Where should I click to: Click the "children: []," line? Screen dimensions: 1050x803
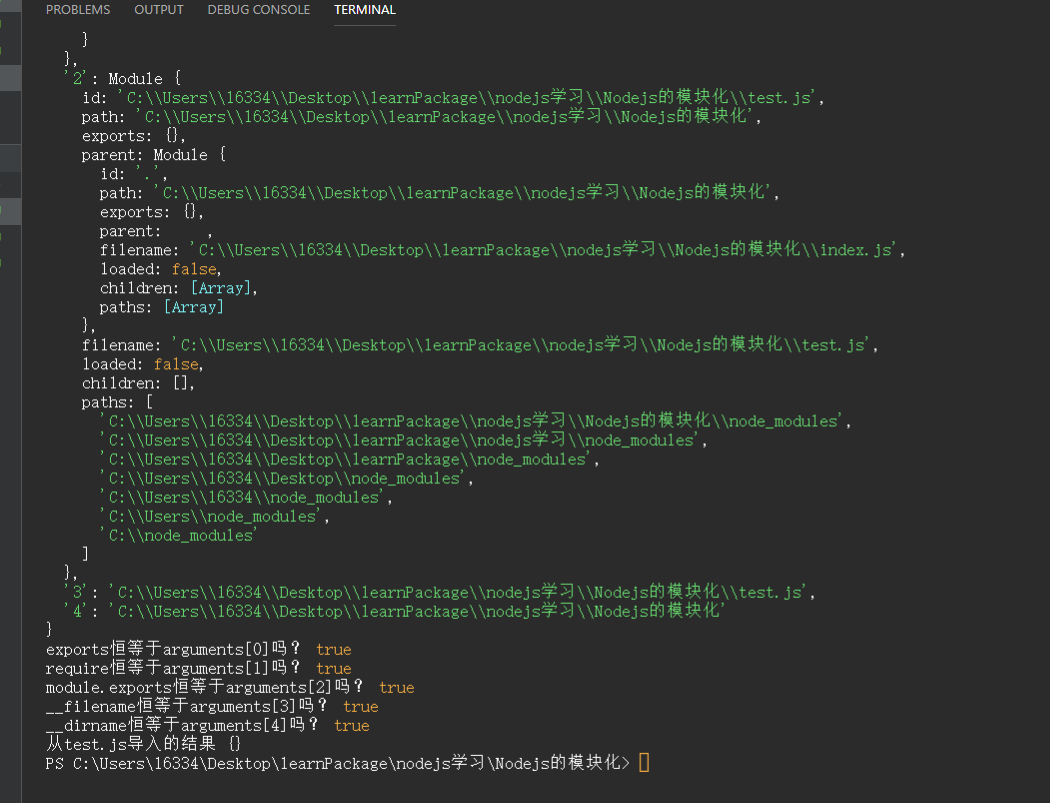pos(138,383)
